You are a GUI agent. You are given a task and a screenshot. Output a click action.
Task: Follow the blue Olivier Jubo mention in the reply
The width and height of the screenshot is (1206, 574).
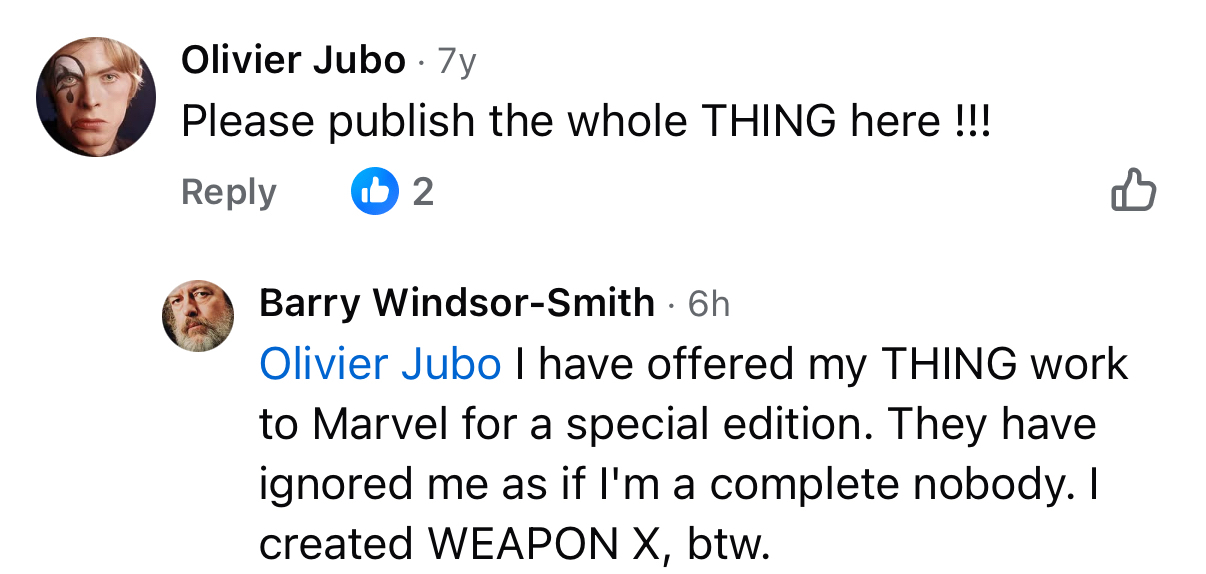(380, 365)
